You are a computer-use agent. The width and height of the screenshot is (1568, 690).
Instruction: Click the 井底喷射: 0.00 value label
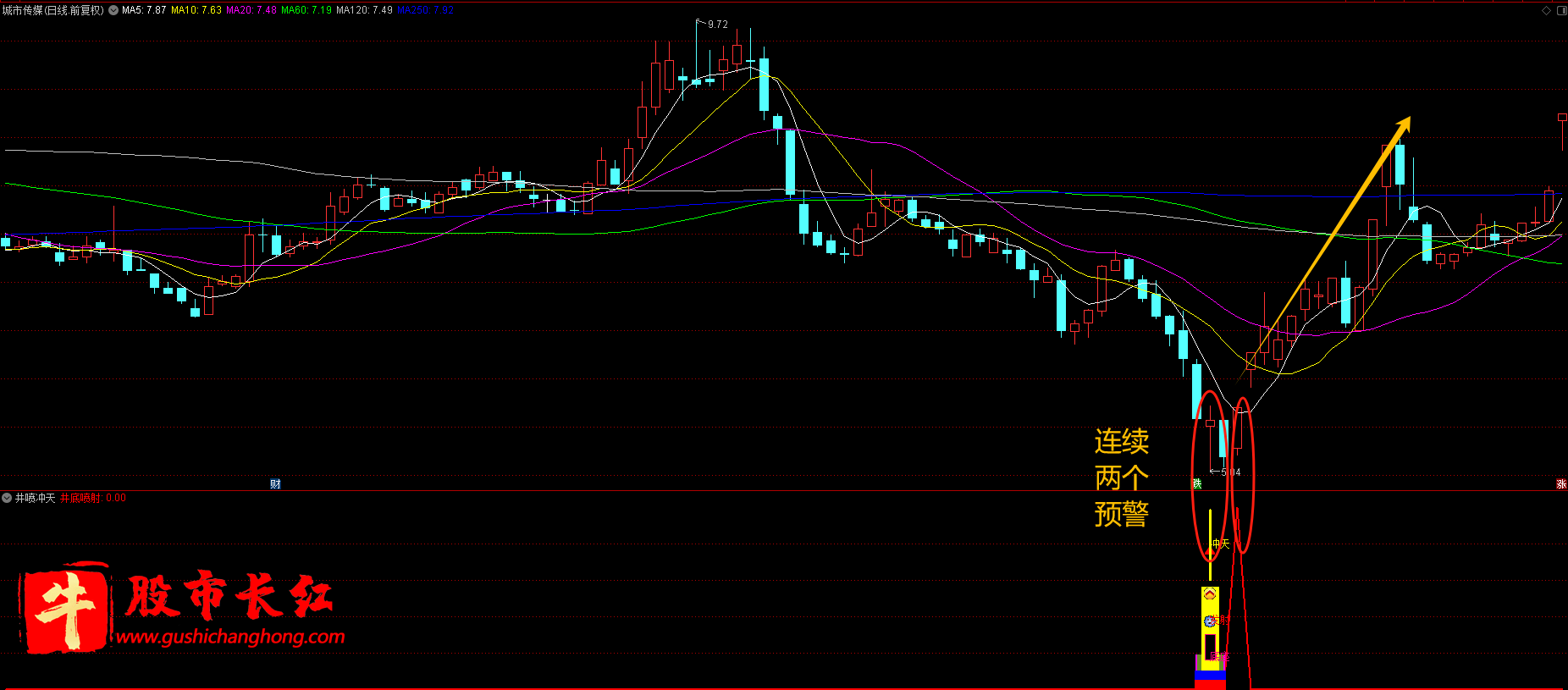[93, 498]
